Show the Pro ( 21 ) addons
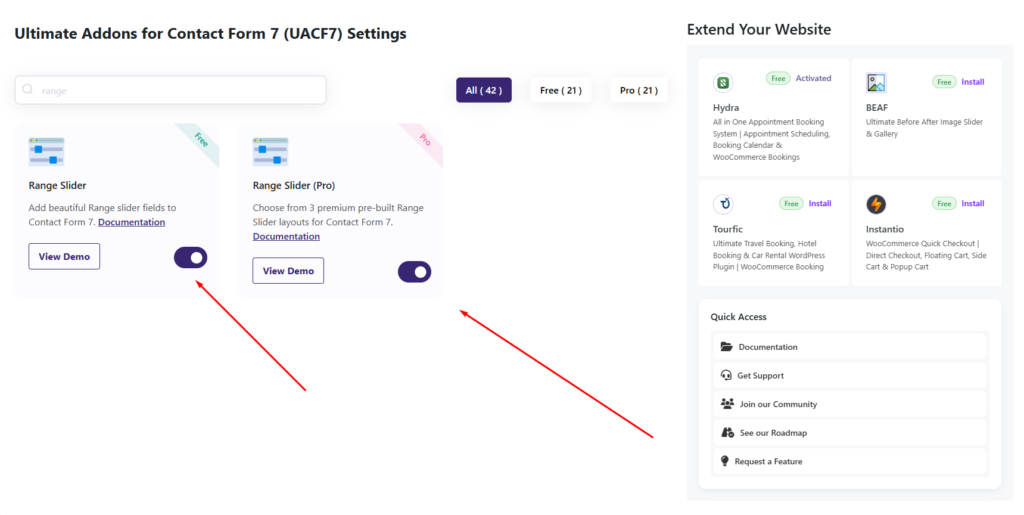Viewport: 1024px width, 515px height. (639, 90)
